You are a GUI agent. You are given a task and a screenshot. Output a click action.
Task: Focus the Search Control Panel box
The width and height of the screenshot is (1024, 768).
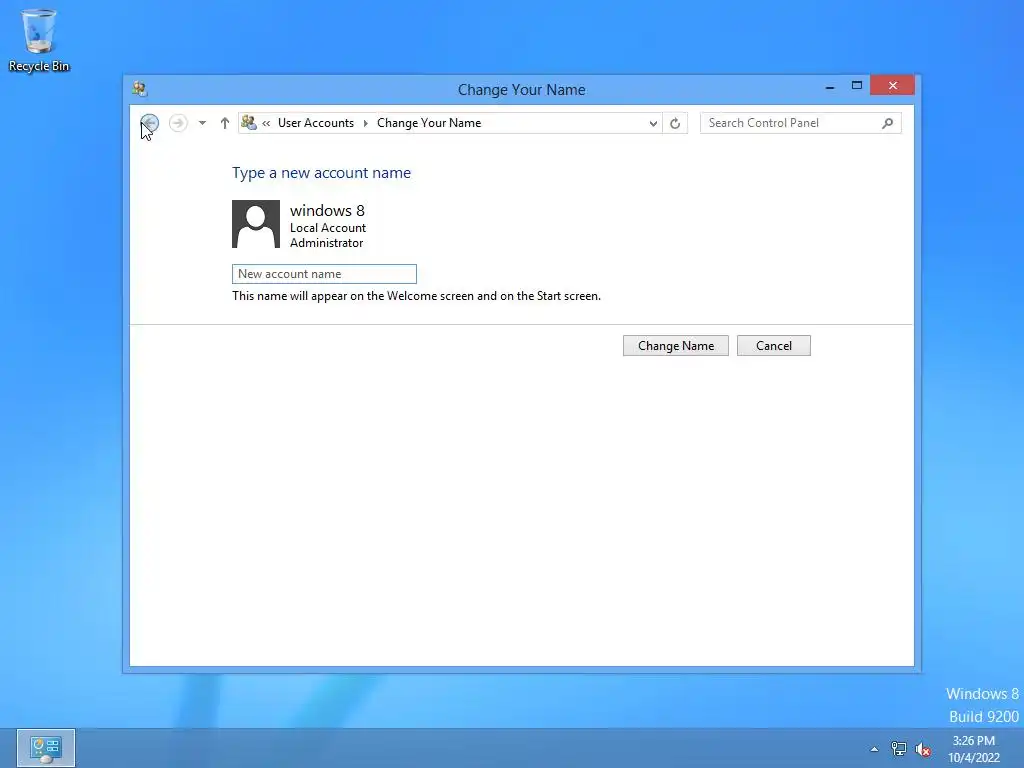tap(800, 123)
